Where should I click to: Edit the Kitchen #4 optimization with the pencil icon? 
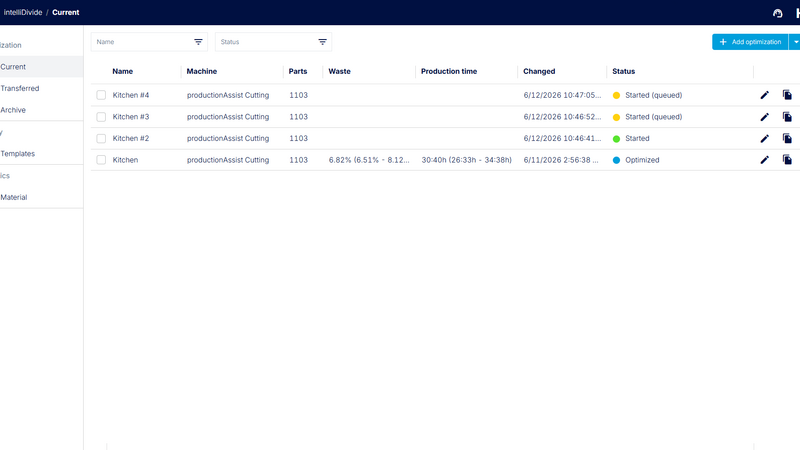pos(764,95)
